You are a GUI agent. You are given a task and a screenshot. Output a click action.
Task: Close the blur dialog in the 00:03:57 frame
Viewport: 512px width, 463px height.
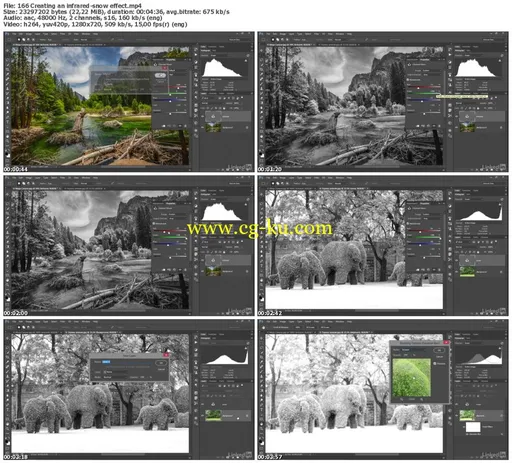pyautogui.click(x=446, y=342)
